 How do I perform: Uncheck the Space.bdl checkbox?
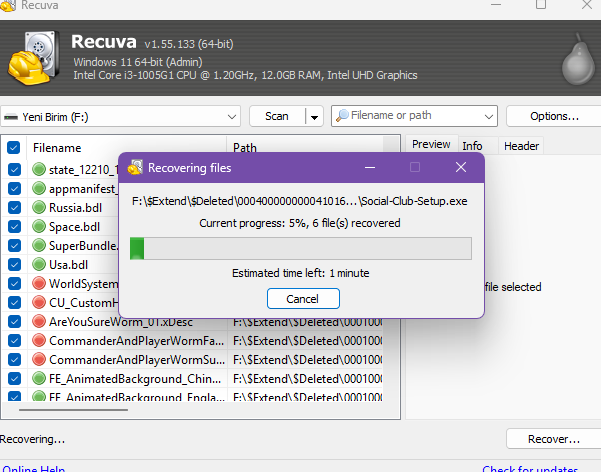(15, 226)
